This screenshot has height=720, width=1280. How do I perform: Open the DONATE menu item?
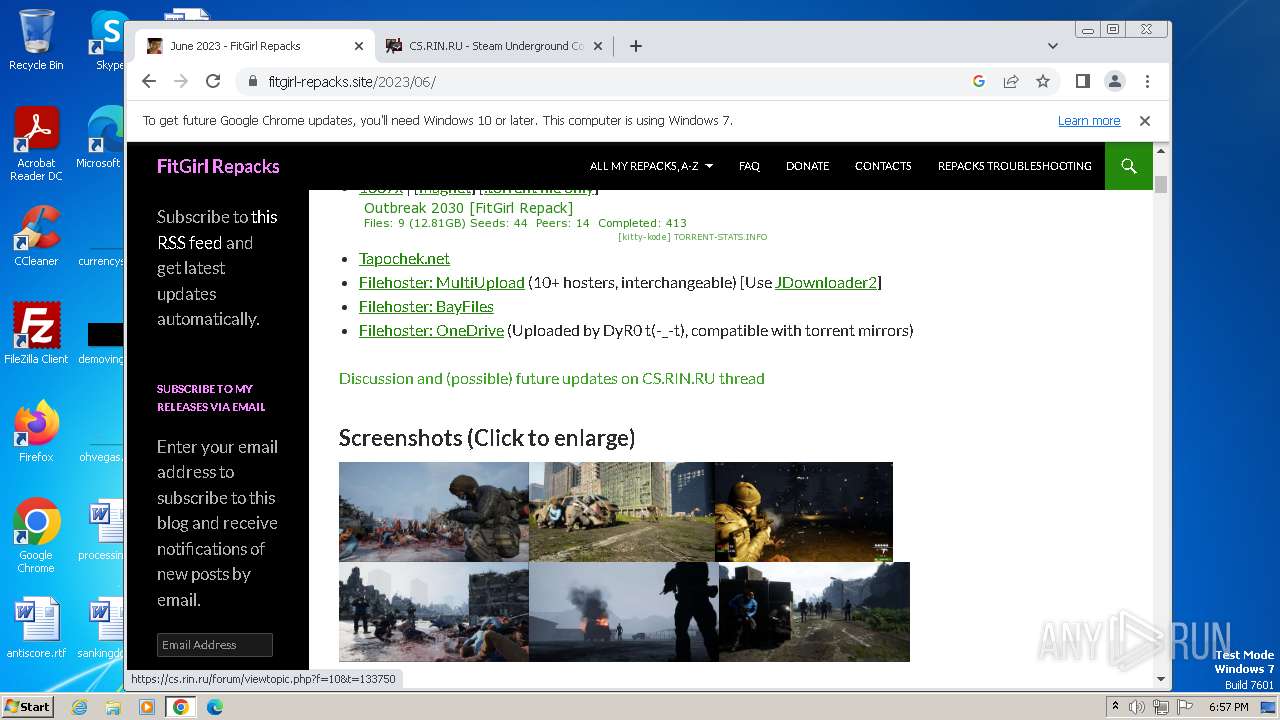(x=807, y=166)
